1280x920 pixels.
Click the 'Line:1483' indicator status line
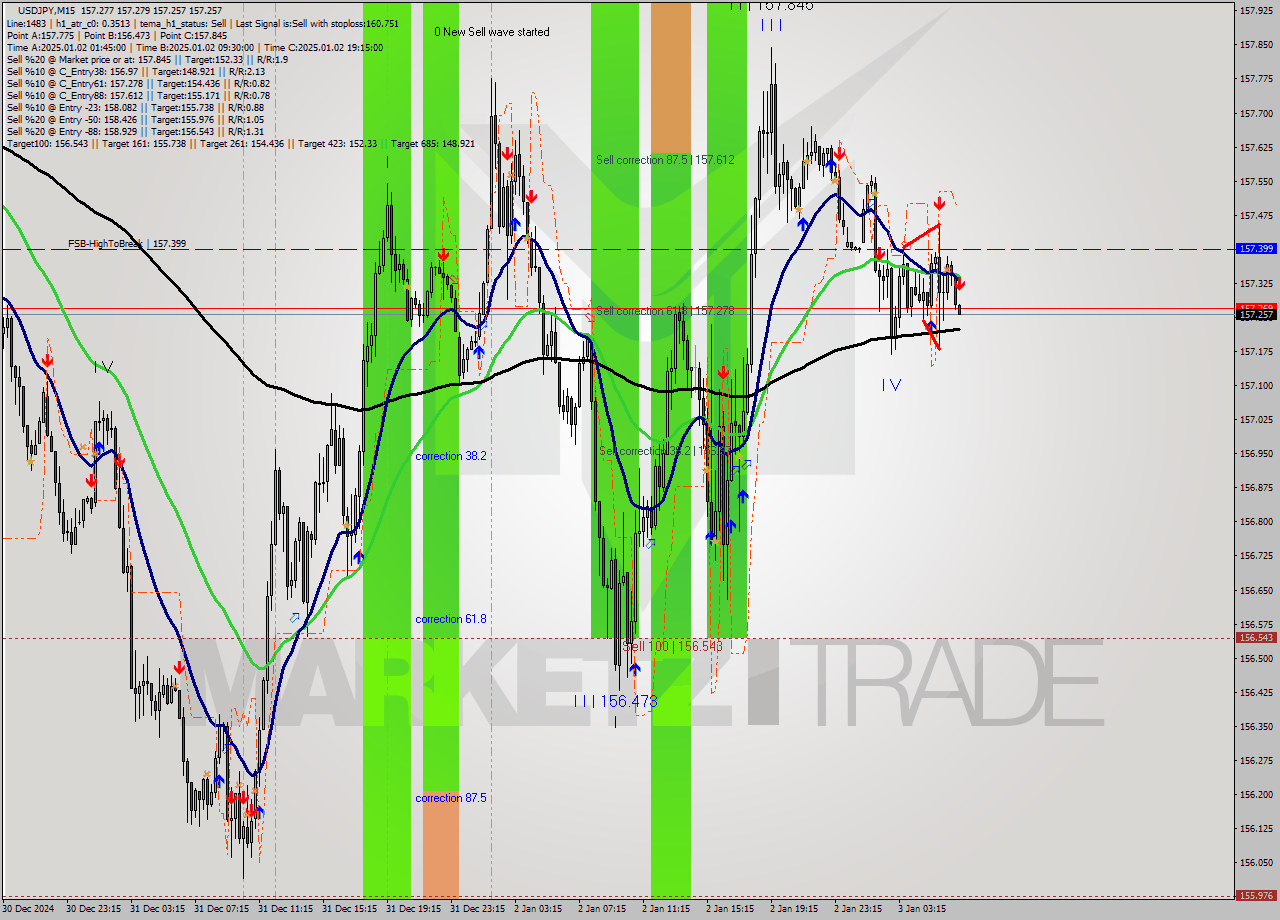point(202,23)
